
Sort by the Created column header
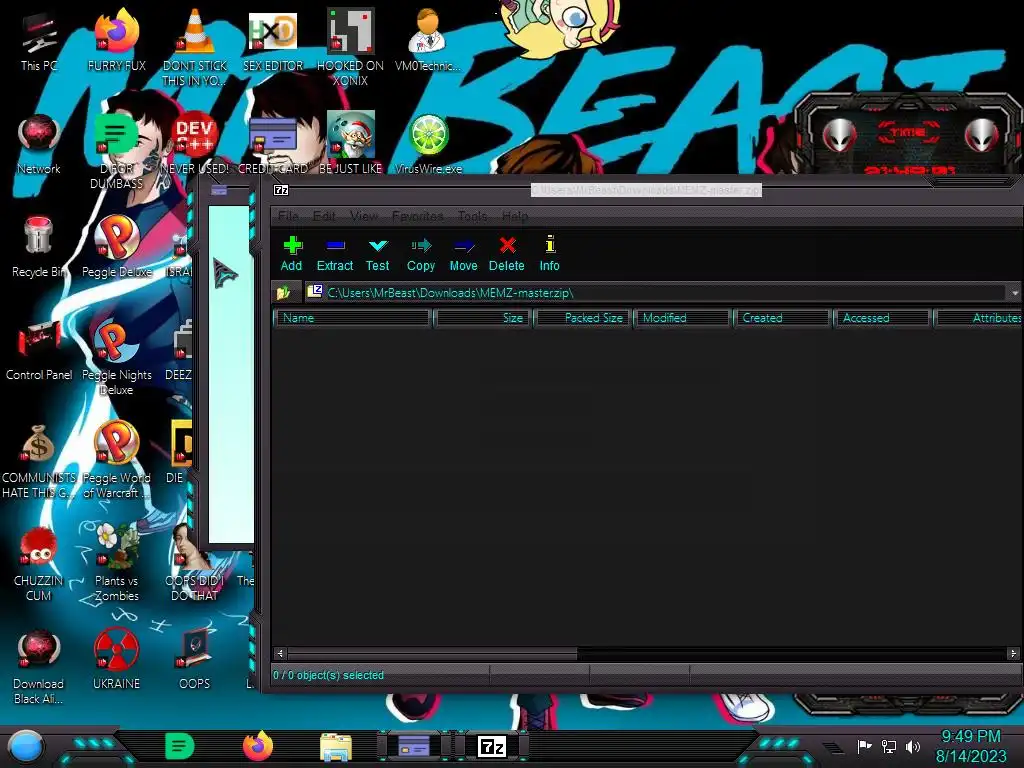(782, 318)
